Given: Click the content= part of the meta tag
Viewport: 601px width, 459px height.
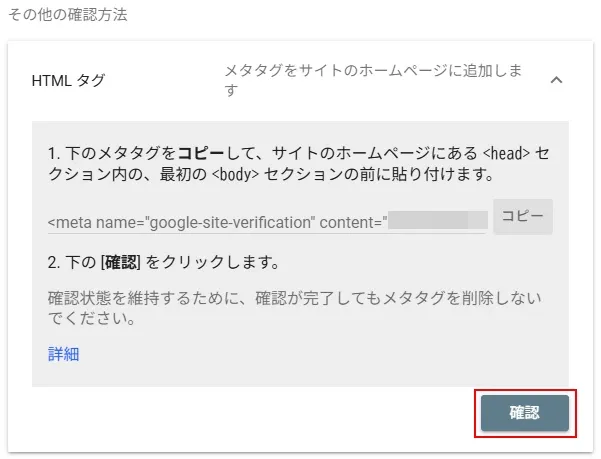Looking at the screenshot, I should [x=351, y=222].
